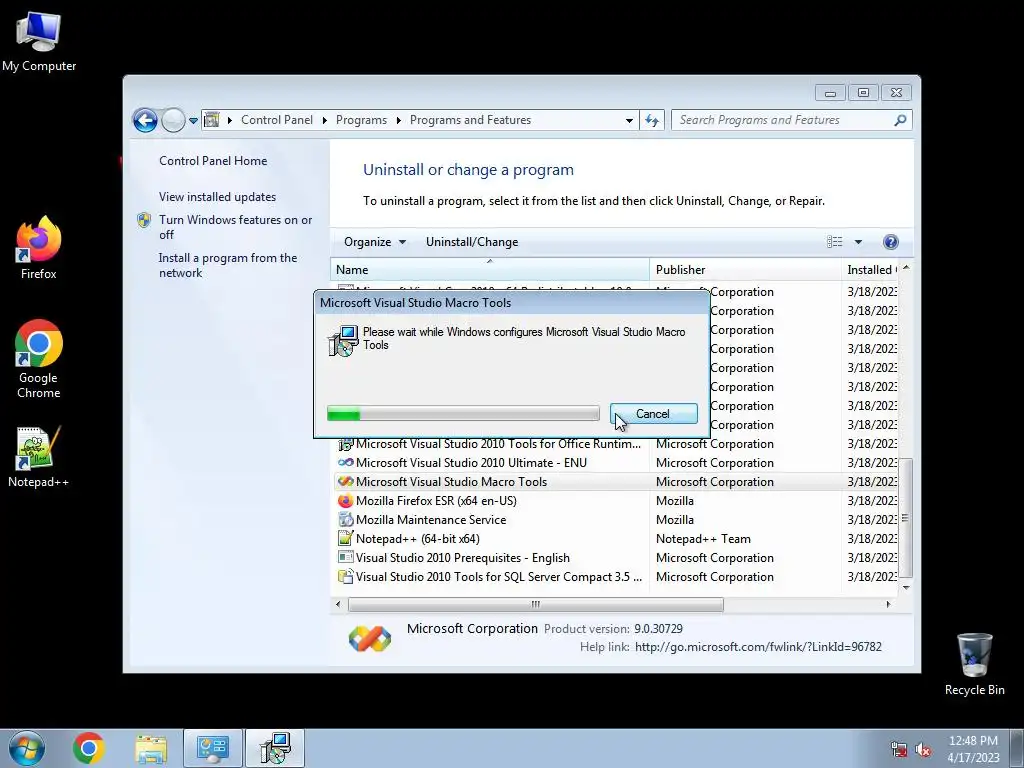The width and height of the screenshot is (1024, 768).
Task: Click the Windows Start orb
Action: (x=27, y=748)
